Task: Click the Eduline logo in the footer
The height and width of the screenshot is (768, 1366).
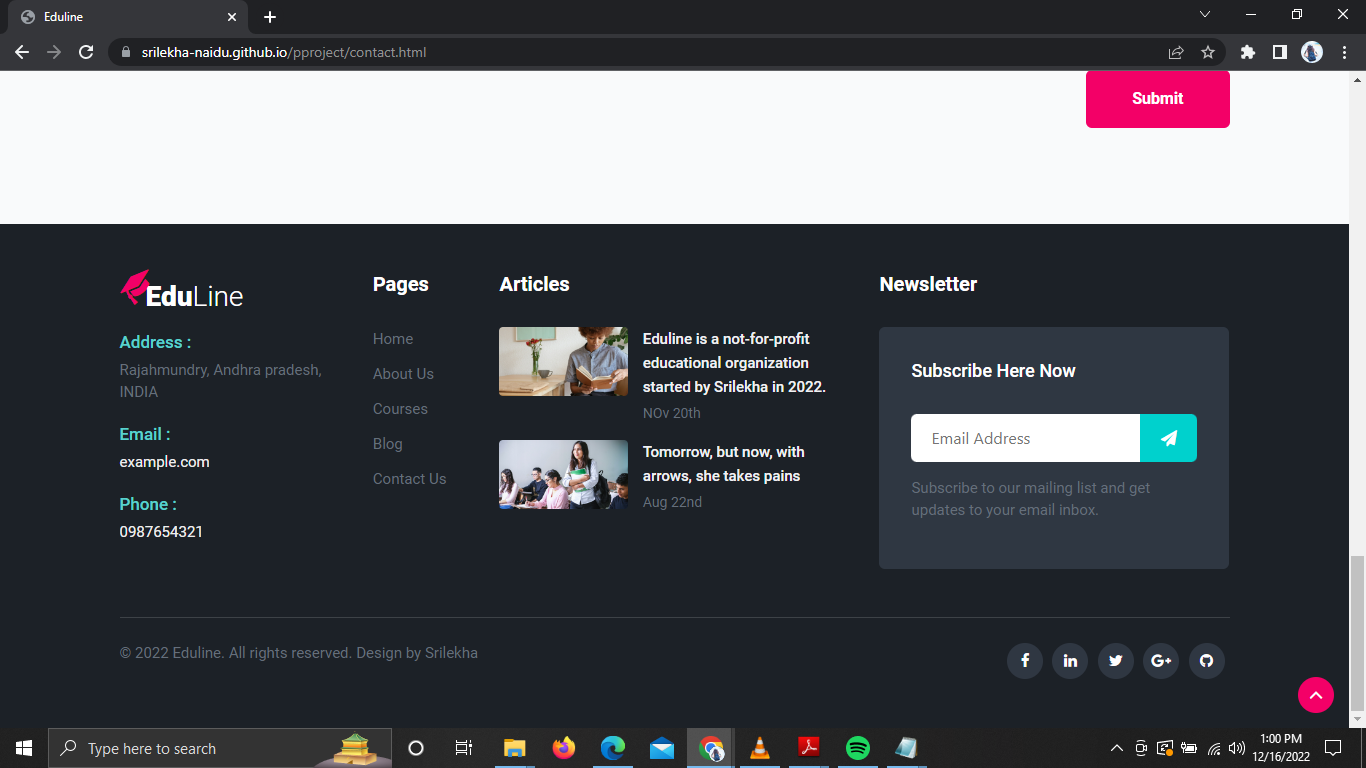Action: [181, 290]
